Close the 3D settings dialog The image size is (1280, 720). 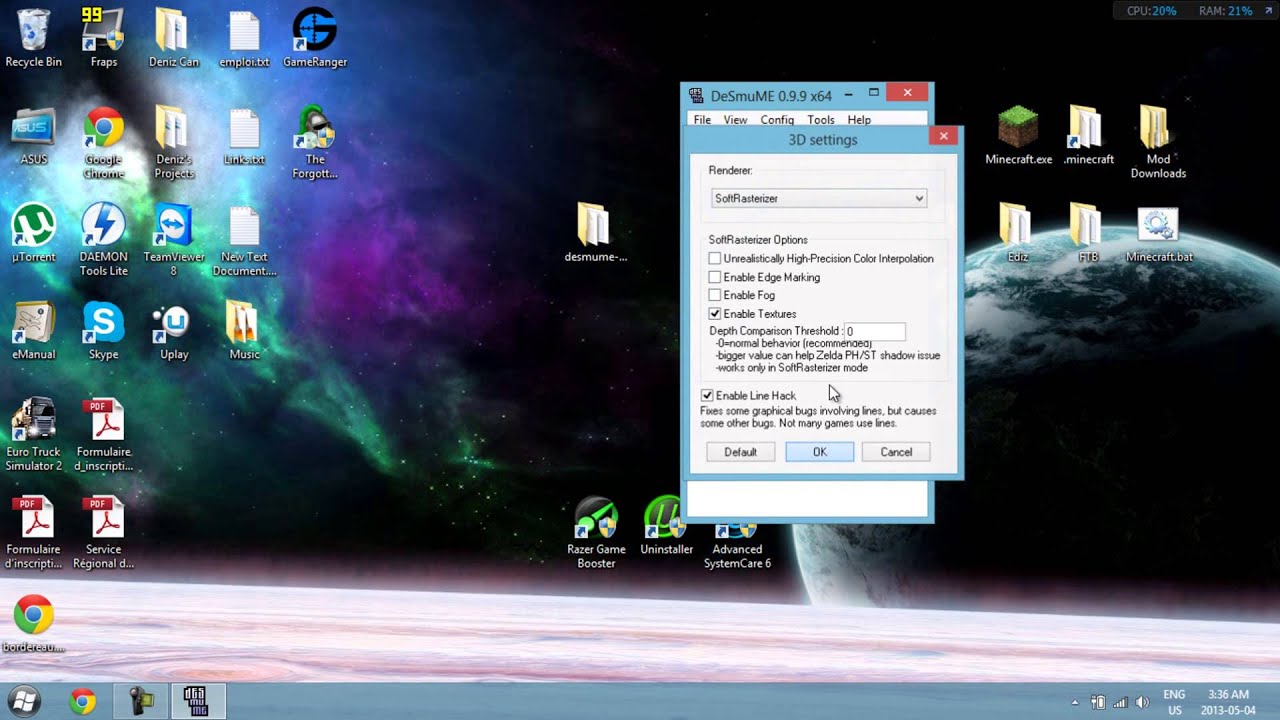943,136
